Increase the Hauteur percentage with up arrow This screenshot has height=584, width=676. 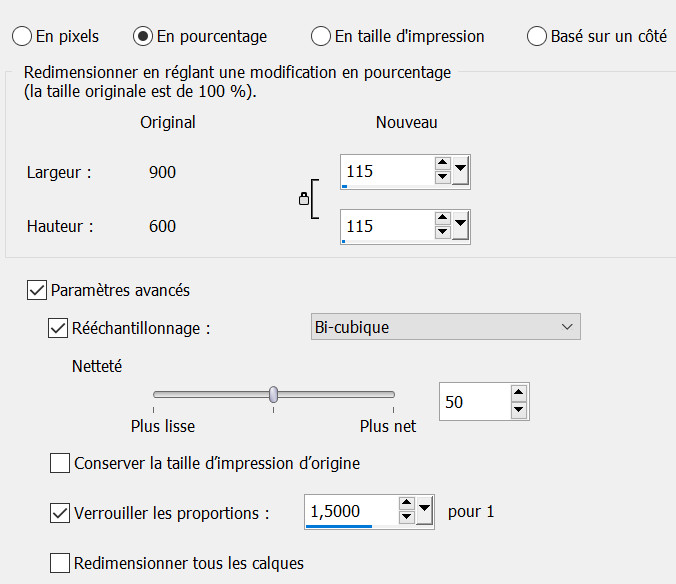(443, 219)
